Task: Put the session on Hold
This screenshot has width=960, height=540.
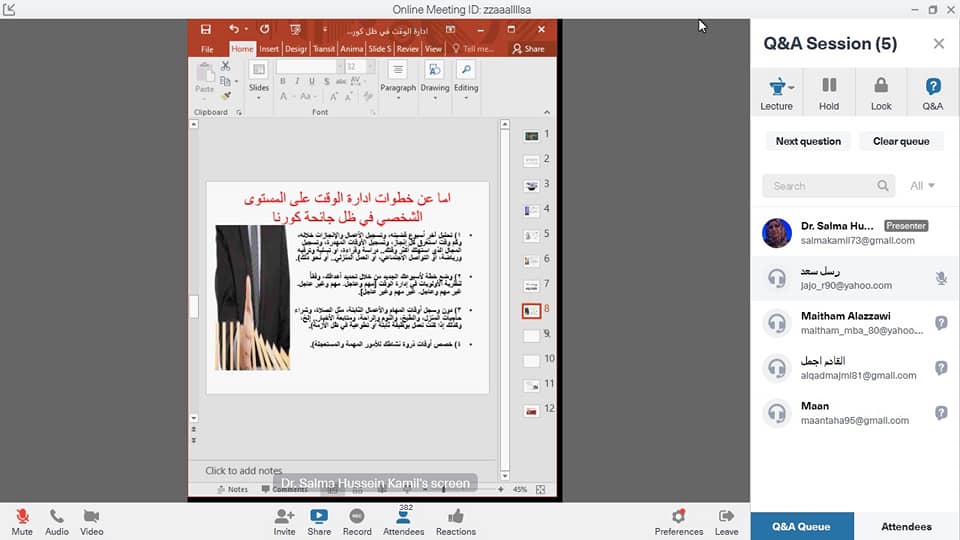Action: pyautogui.click(x=829, y=92)
